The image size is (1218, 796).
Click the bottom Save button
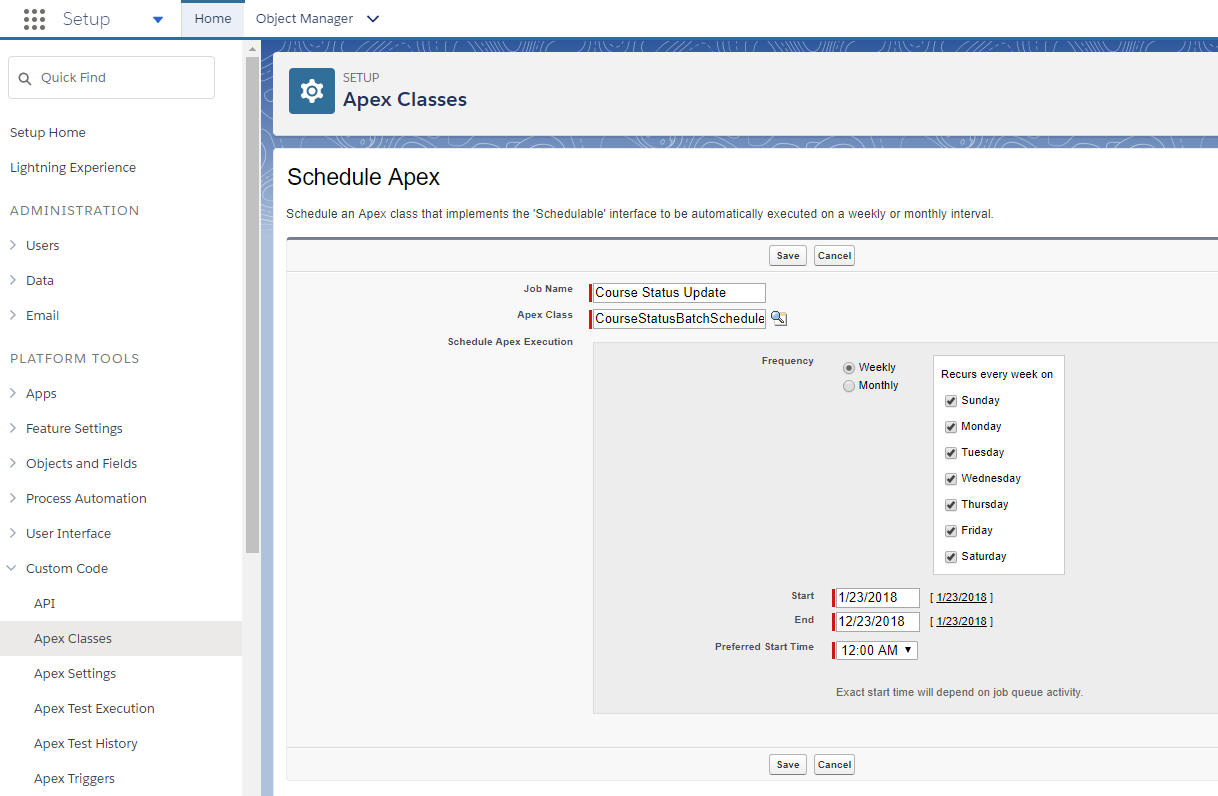[788, 764]
